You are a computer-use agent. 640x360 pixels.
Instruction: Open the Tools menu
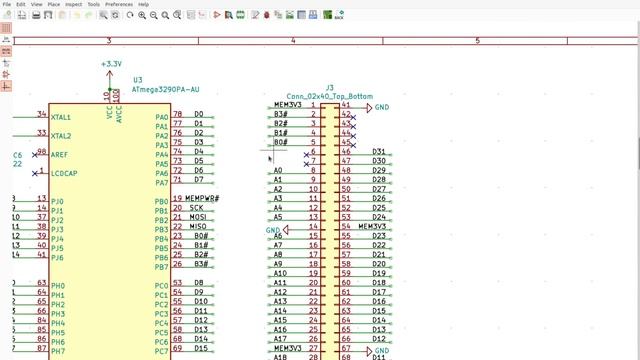[x=93, y=4]
